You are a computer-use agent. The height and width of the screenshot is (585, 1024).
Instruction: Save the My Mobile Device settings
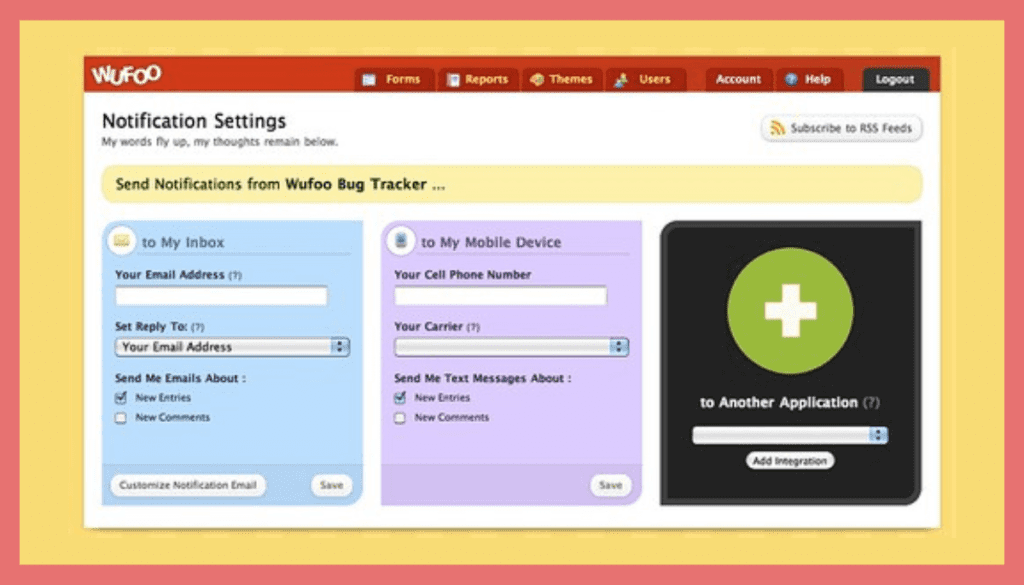tap(611, 485)
